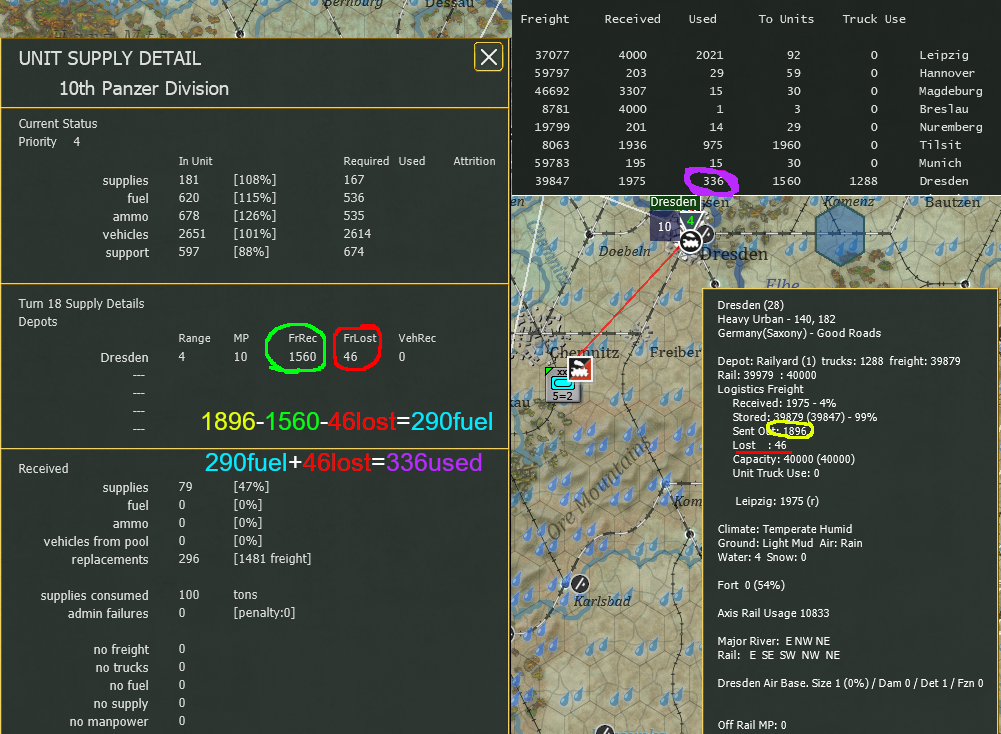This screenshot has width=1001, height=734.
Task: Click the 'Attrition' column header
Action: pyautogui.click(x=474, y=161)
